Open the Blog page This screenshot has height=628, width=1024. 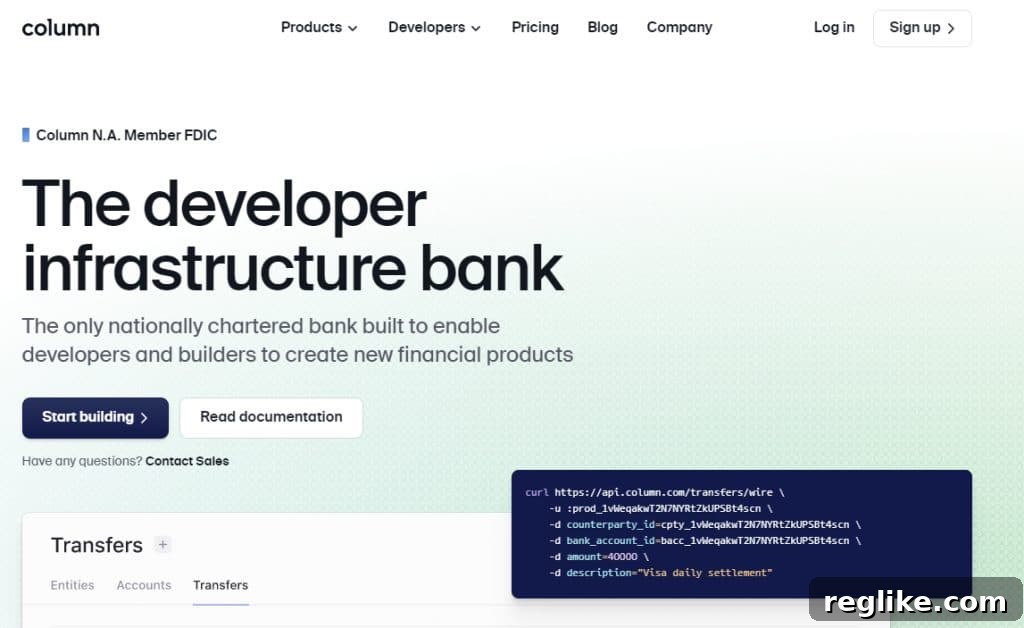pyautogui.click(x=602, y=27)
